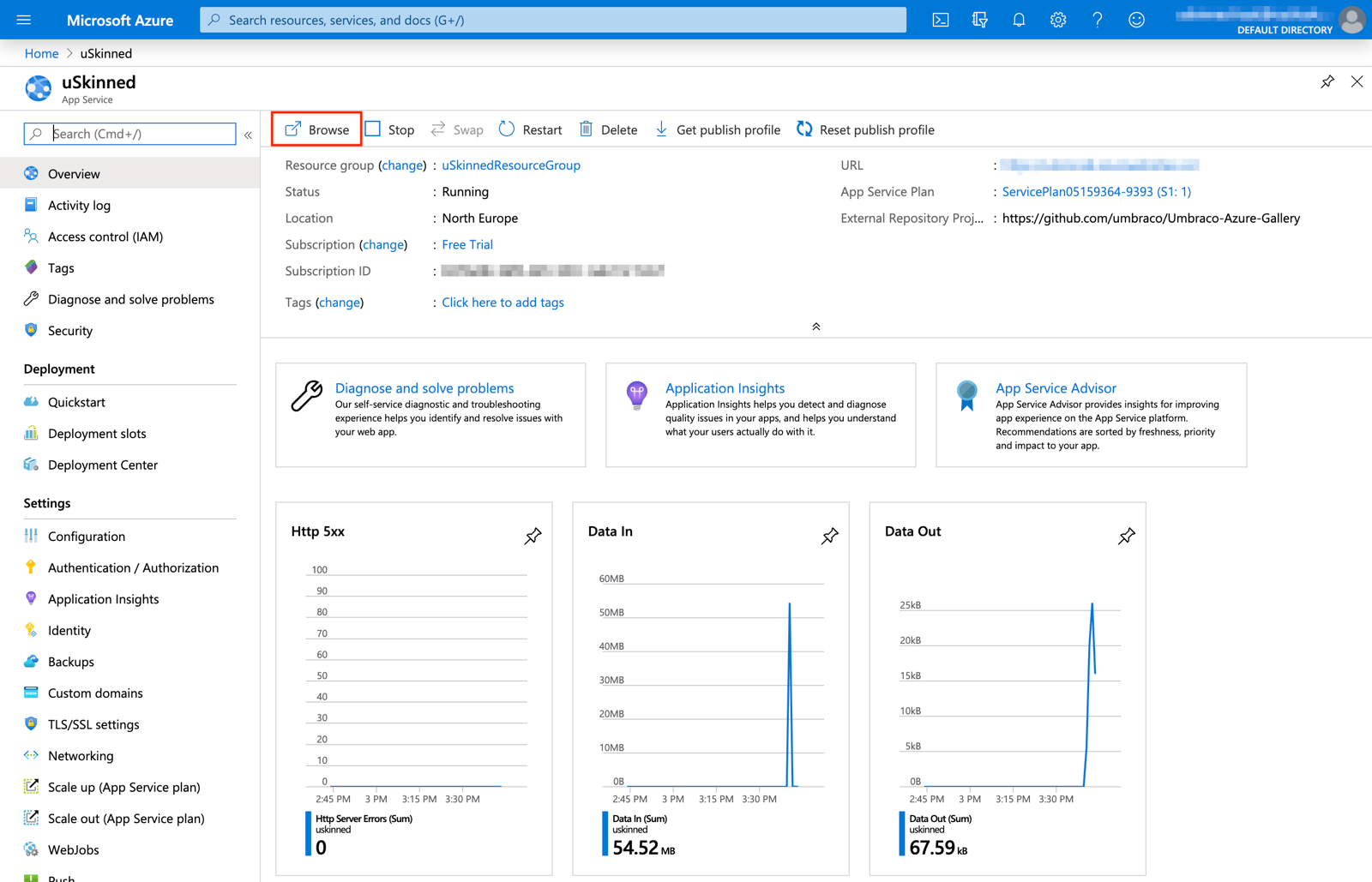Click the Microsoft Azure logo text

tap(120, 20)
